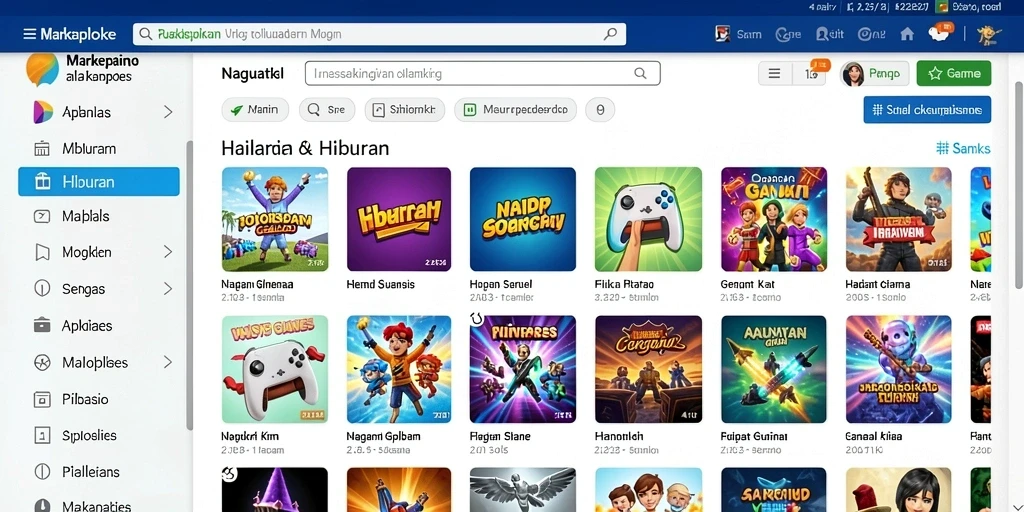This screenshot has width=1024, height=512.
Task: Toggle the Maurrpedeerdco filter chip
Action: pos(515,110)
